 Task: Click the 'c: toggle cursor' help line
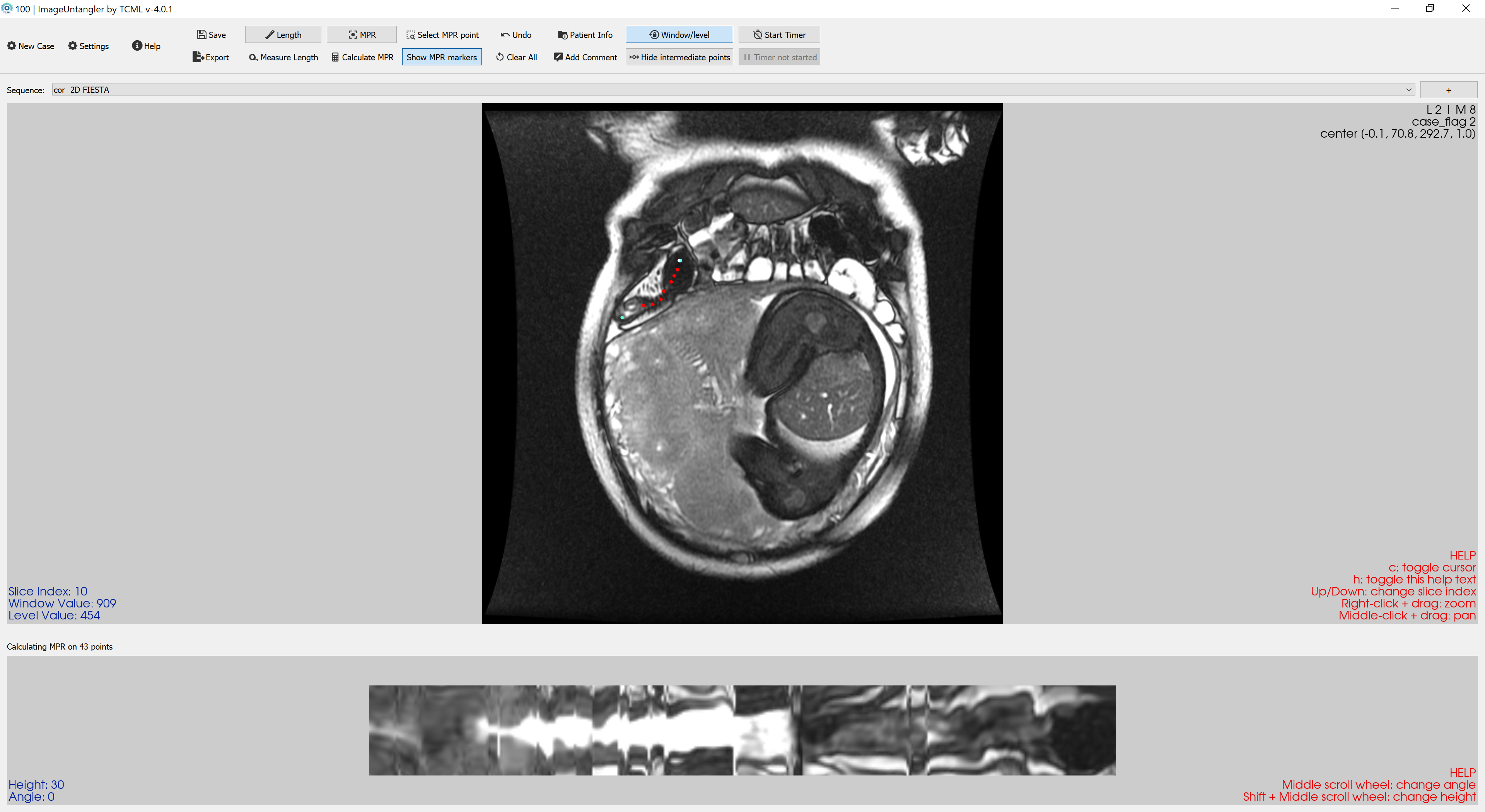click(x=1432, y=568)
